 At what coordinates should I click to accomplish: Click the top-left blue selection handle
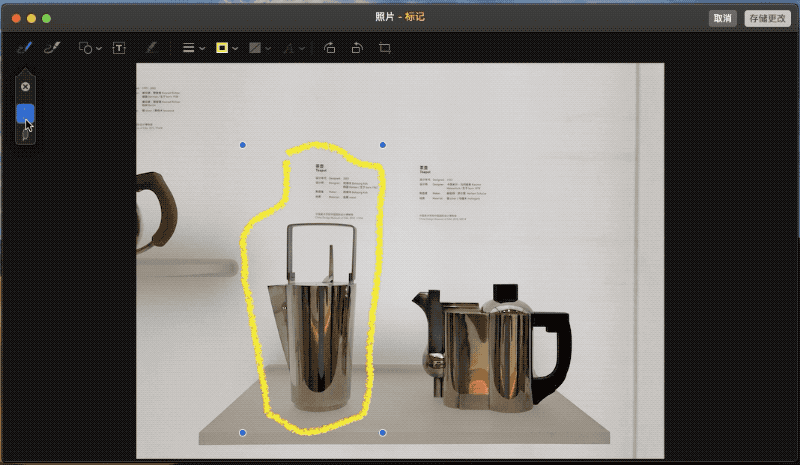pyautogui.click(x=242, y=145)
